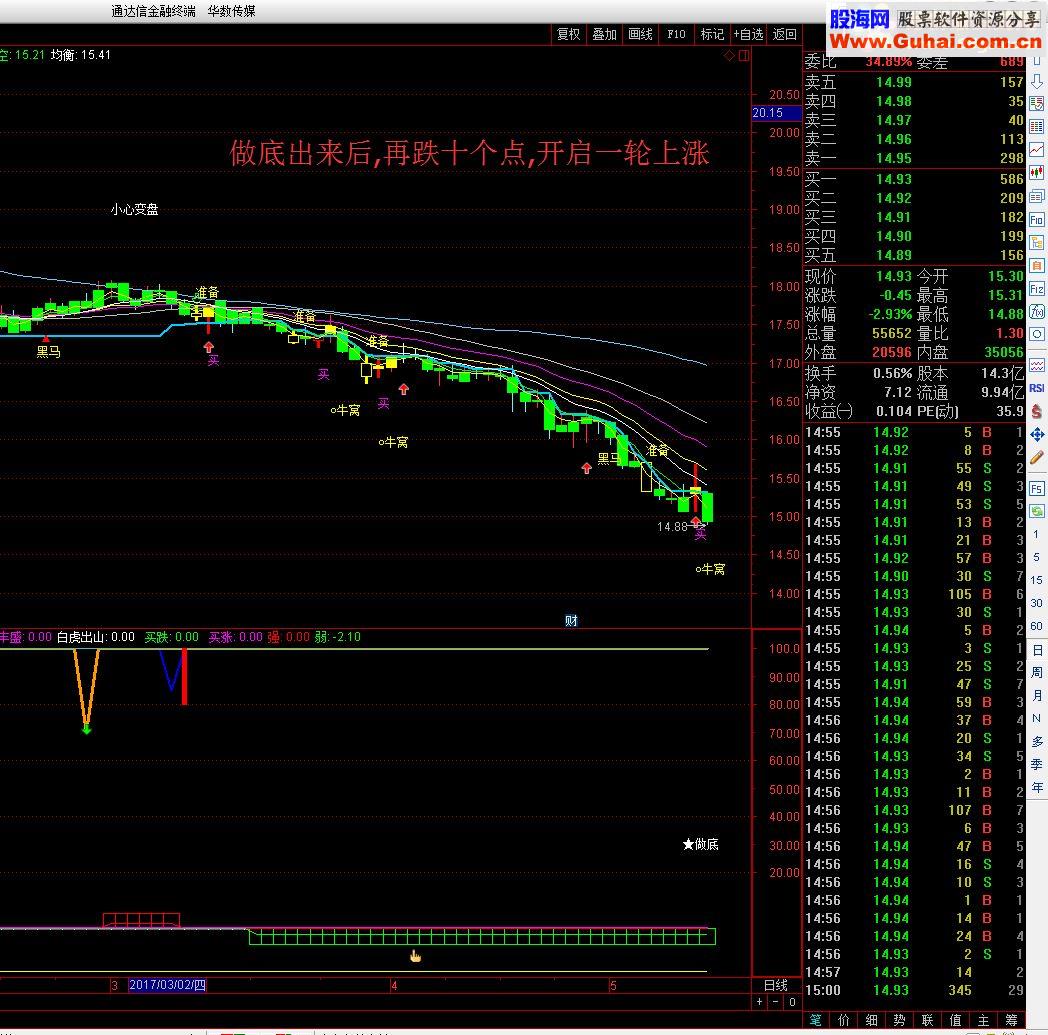The image size is (1048, 1035).
Task: Zoom in chart with plus button
Action: click(759, 1002)
